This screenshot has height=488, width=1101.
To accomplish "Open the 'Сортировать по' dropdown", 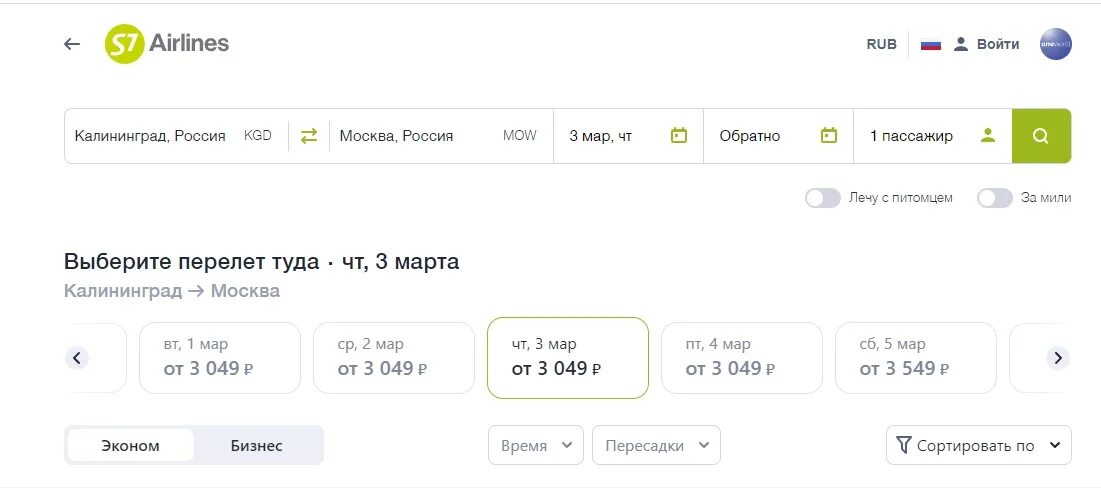I will [x=979, y=445].
